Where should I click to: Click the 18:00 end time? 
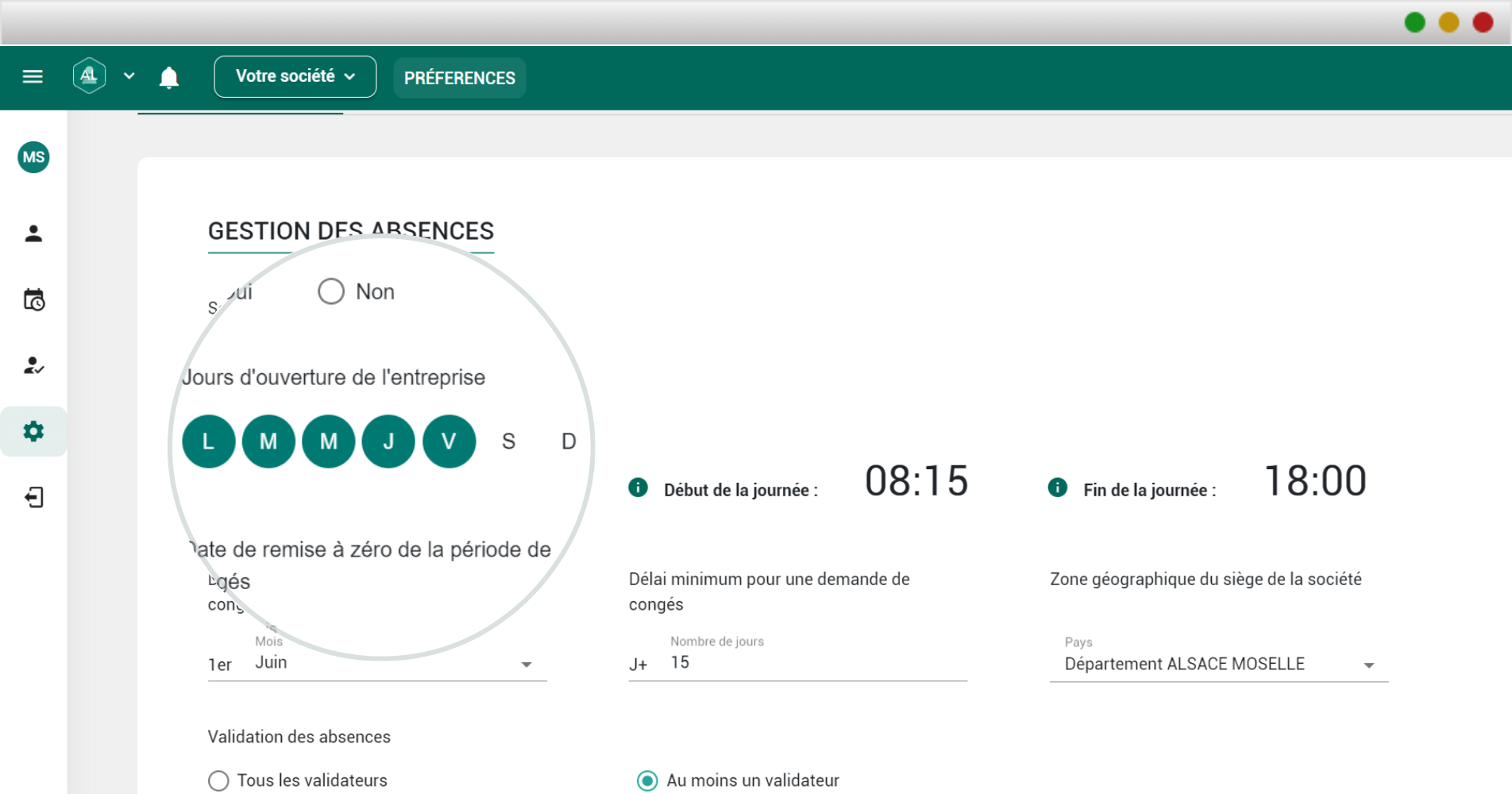1315,481
